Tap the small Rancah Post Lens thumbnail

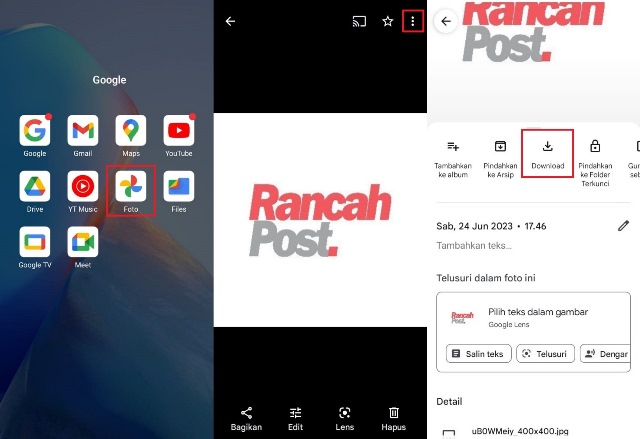point(462,317)
